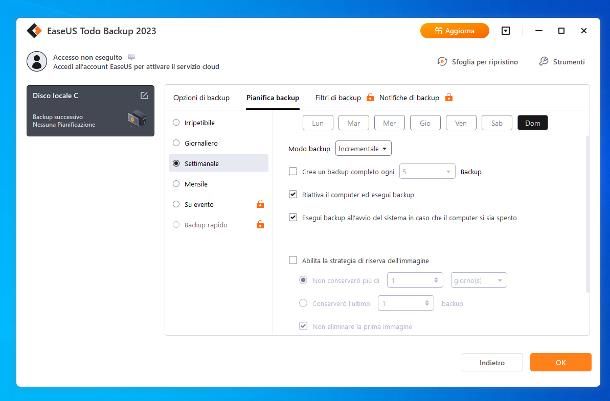Deselect the Dom day button

coord(533,123)
